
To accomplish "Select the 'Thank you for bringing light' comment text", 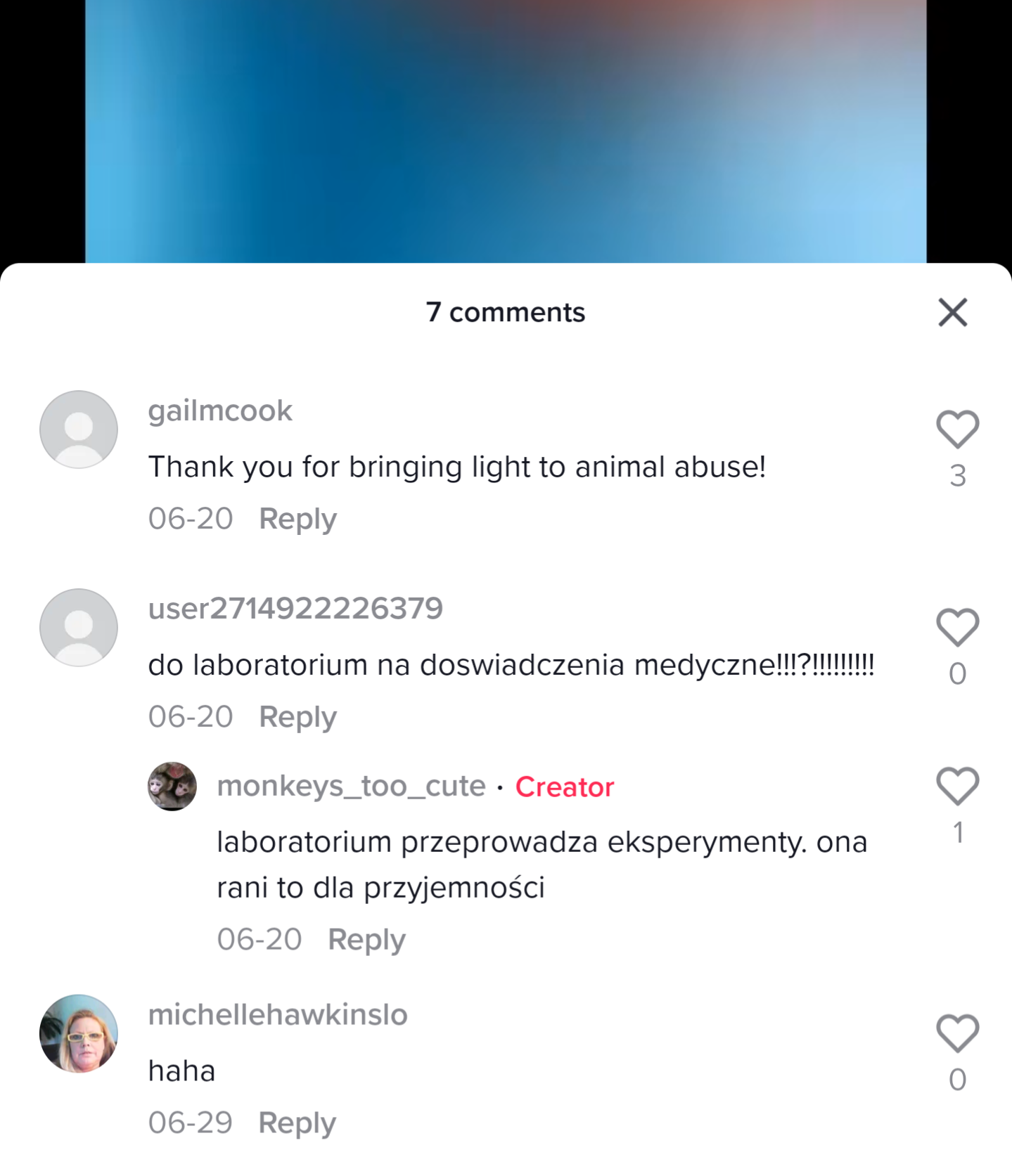I will 456,467.
